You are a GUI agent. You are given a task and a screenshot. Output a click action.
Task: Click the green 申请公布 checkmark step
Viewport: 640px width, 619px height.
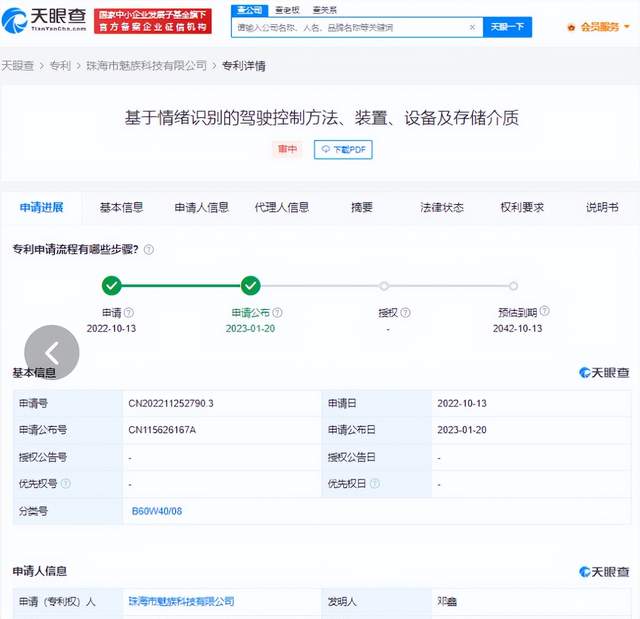coord(250,286)
